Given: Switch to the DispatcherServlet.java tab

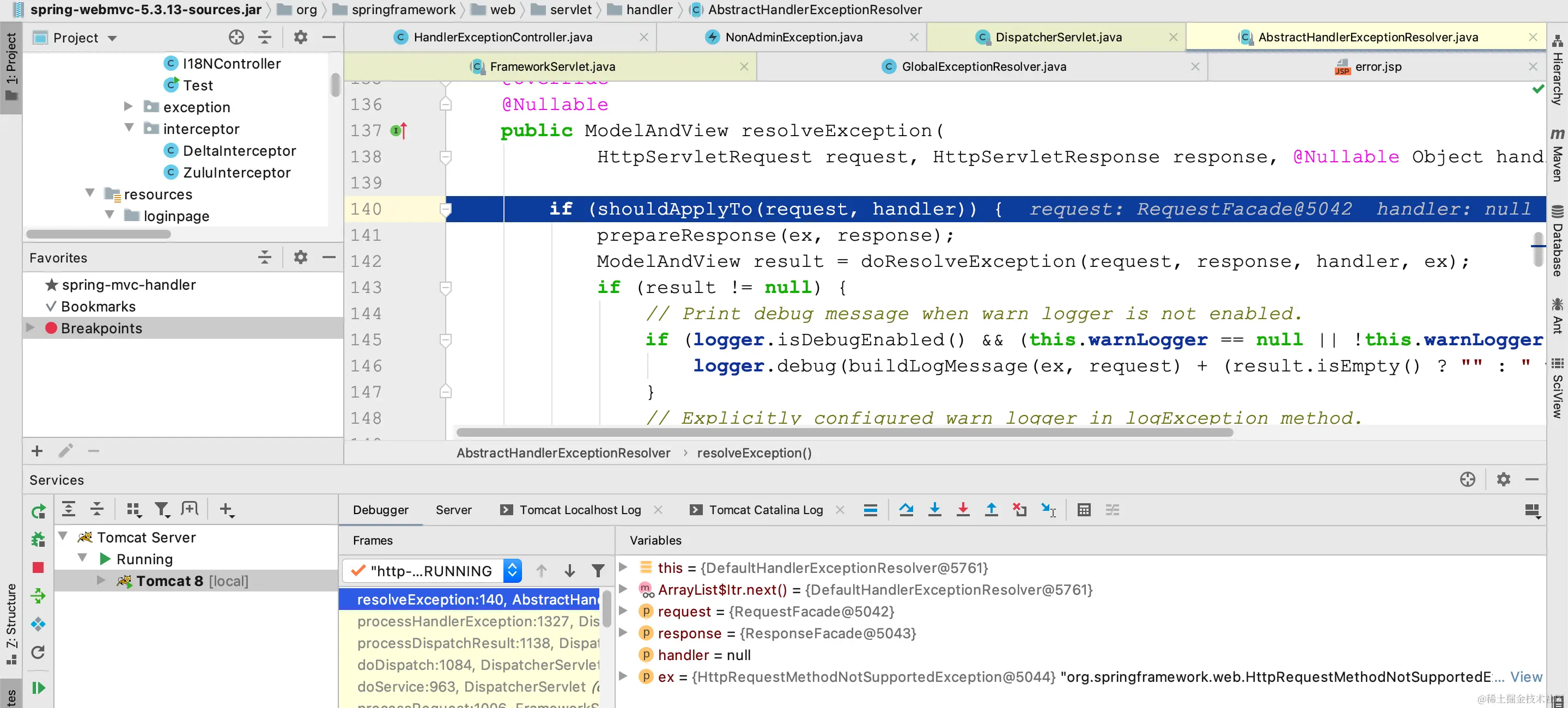Looking at the screenshot, I should [x=1058, y=37].
